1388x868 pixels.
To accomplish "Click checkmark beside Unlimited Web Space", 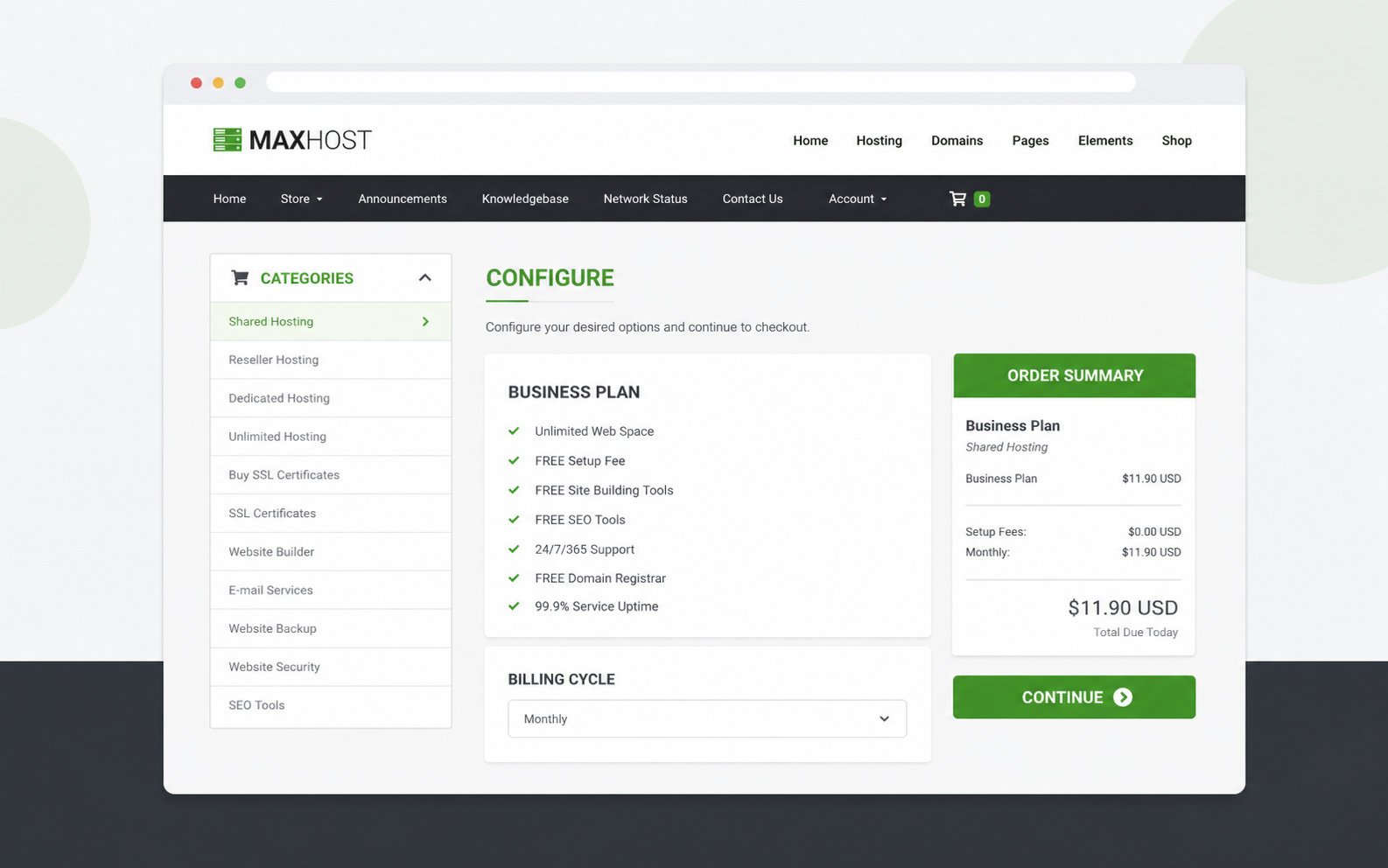I will pyautogui.click(x=514, y=430).
